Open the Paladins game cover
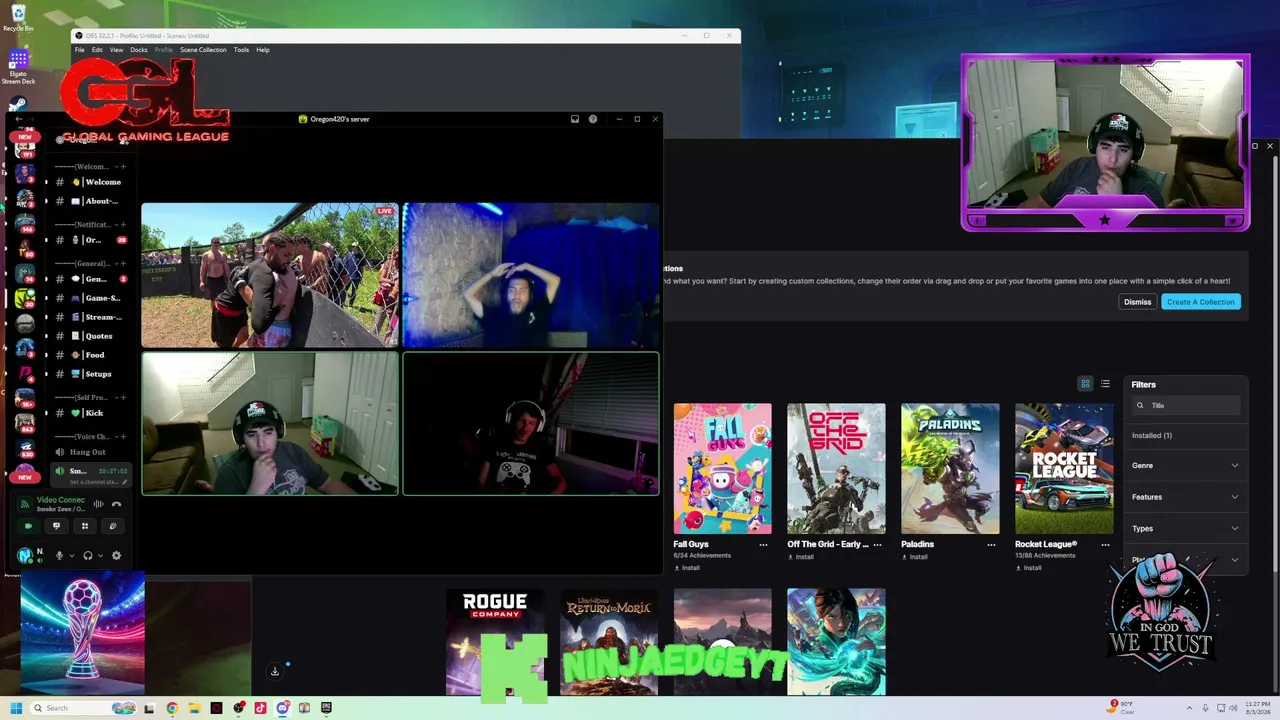Screen dimensions: 1280x720 coord(950,468)
